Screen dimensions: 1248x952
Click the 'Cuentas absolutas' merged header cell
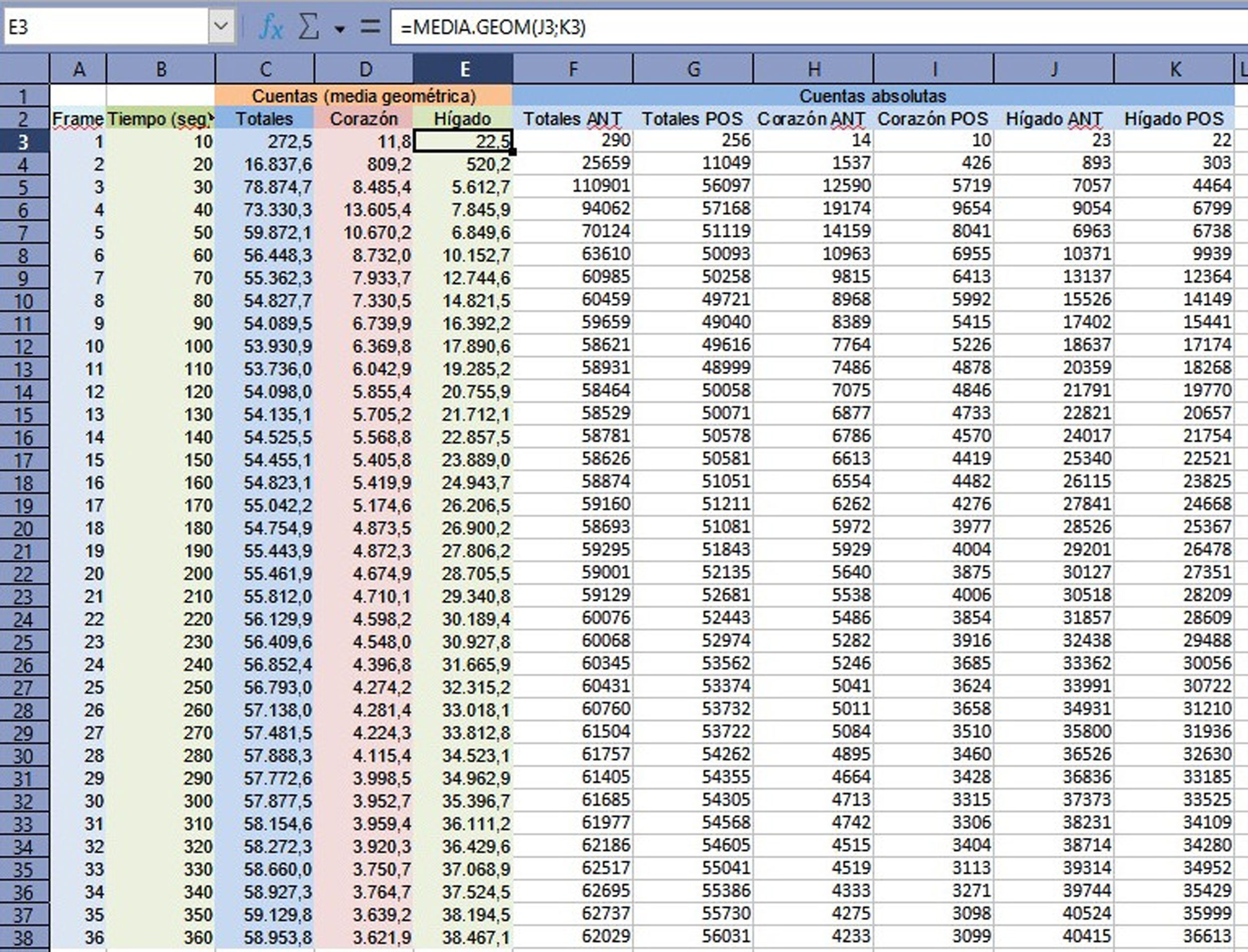click(873, 96)
